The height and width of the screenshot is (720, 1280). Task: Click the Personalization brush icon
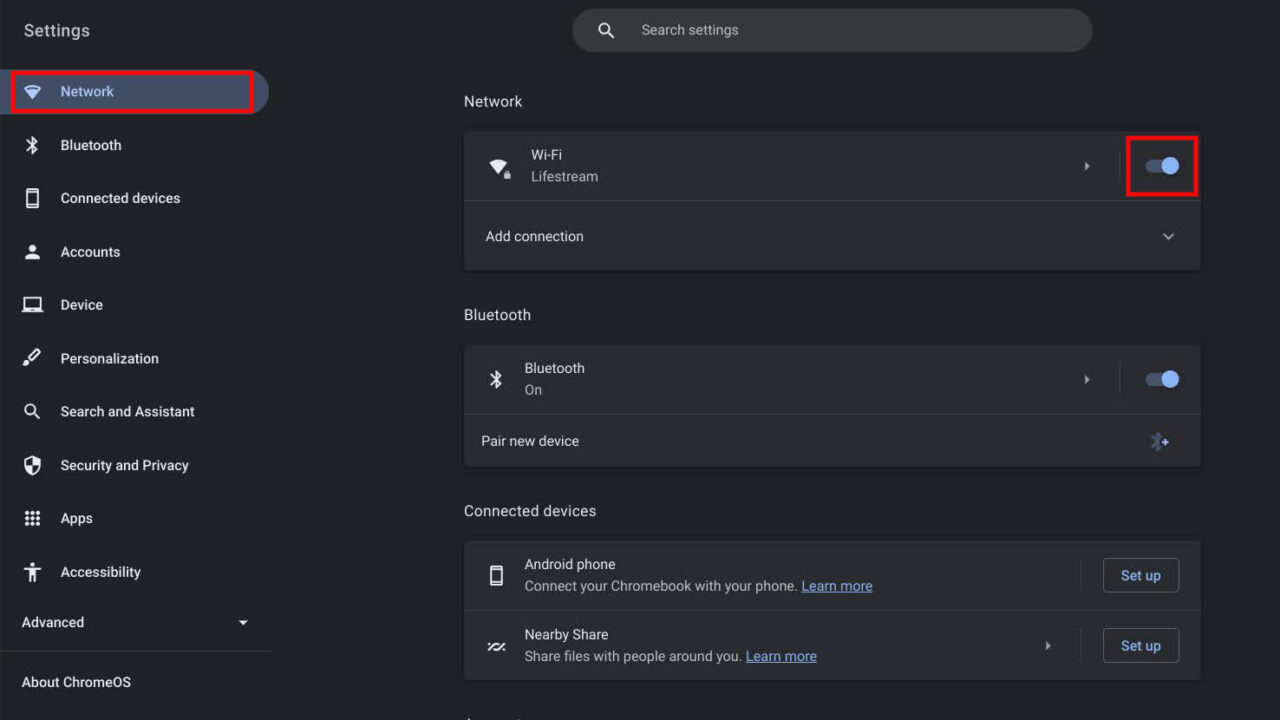pyautogui.click(x=31, y=358)
